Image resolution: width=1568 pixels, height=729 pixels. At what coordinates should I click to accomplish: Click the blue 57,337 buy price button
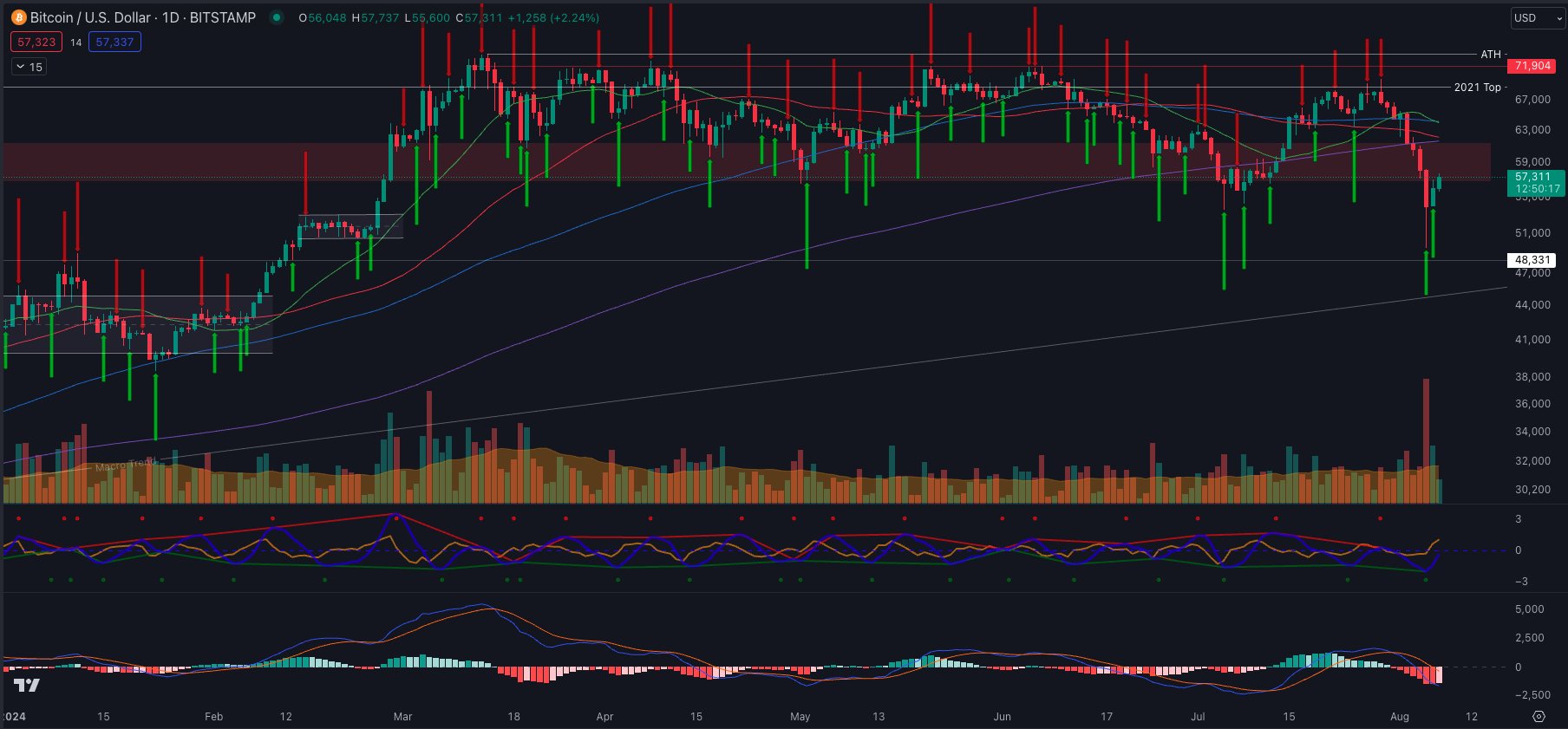pos(114,42)
